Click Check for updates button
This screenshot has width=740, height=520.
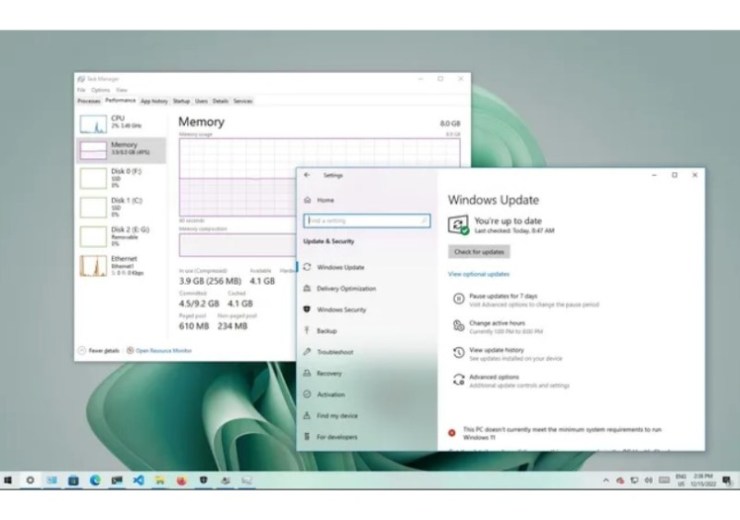pyautogui.click(x=479, y=252)
